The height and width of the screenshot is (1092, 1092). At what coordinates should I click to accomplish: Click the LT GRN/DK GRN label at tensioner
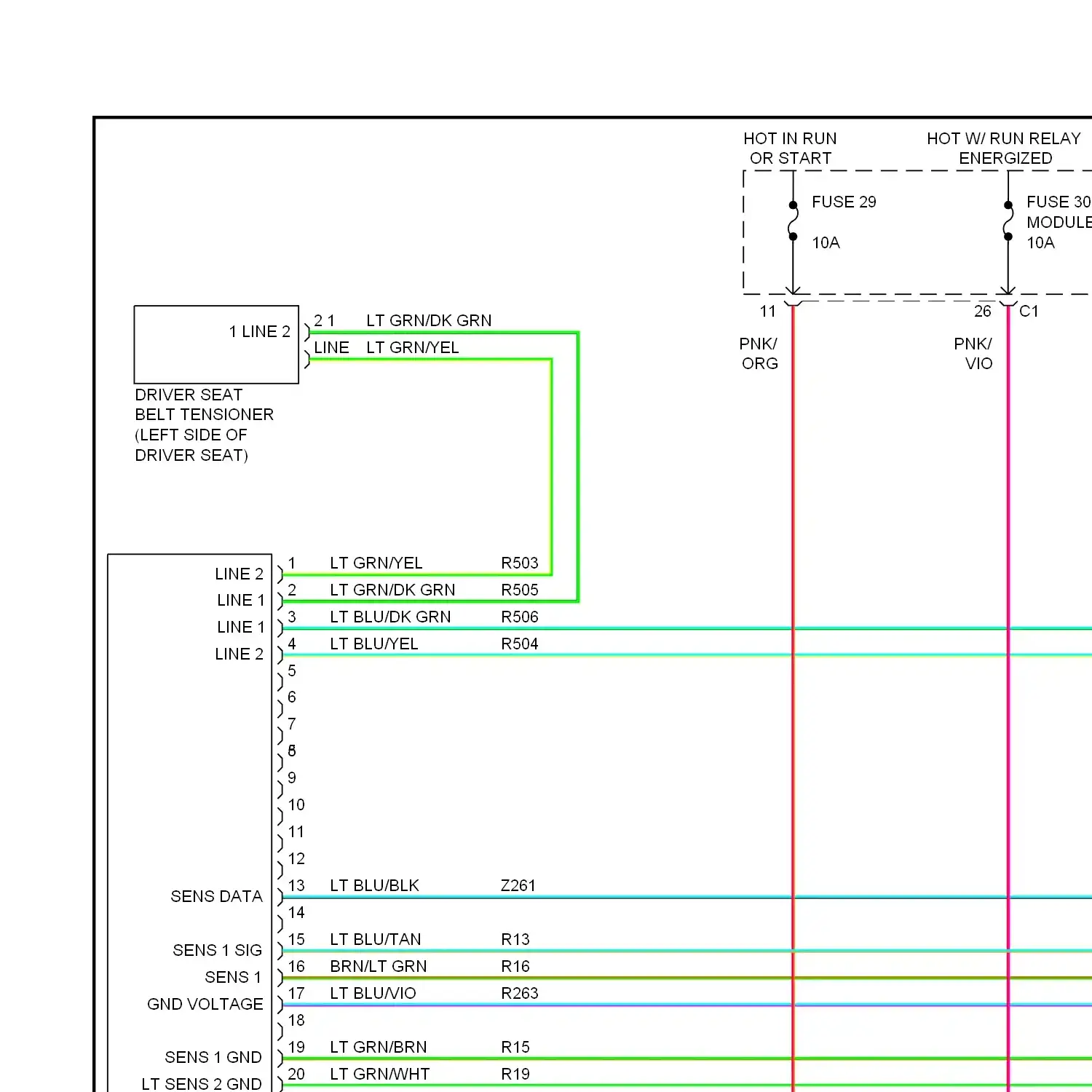coord(429,320)
